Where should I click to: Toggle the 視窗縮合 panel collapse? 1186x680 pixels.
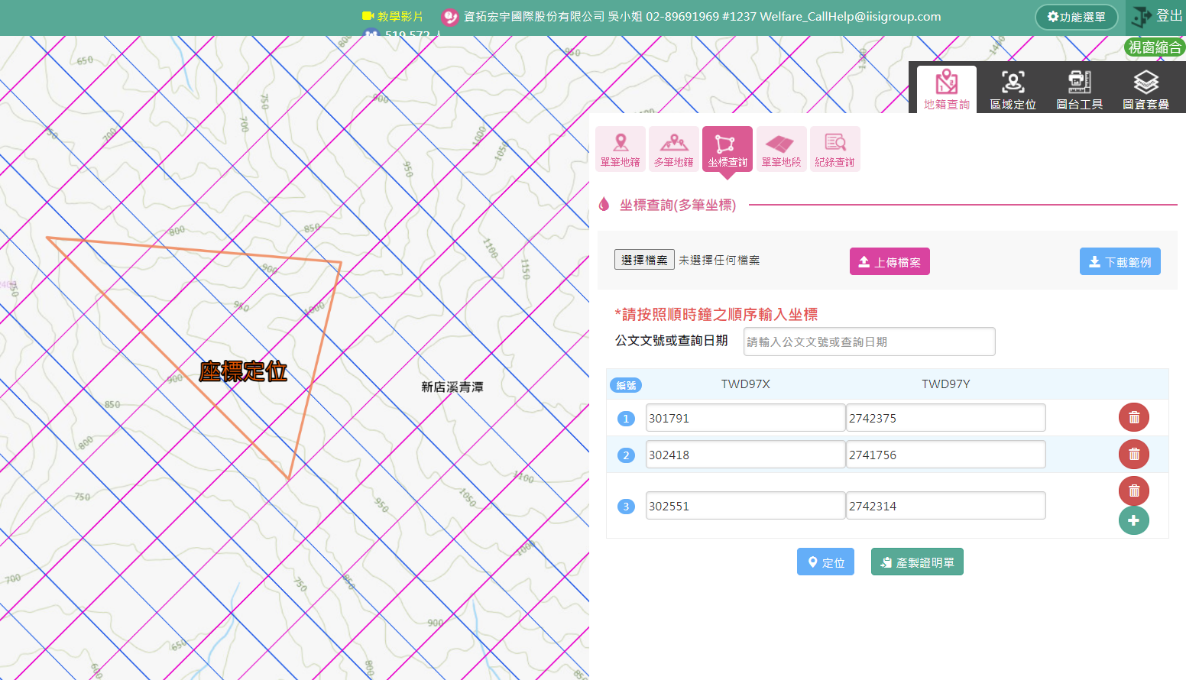coord(1155,47)
